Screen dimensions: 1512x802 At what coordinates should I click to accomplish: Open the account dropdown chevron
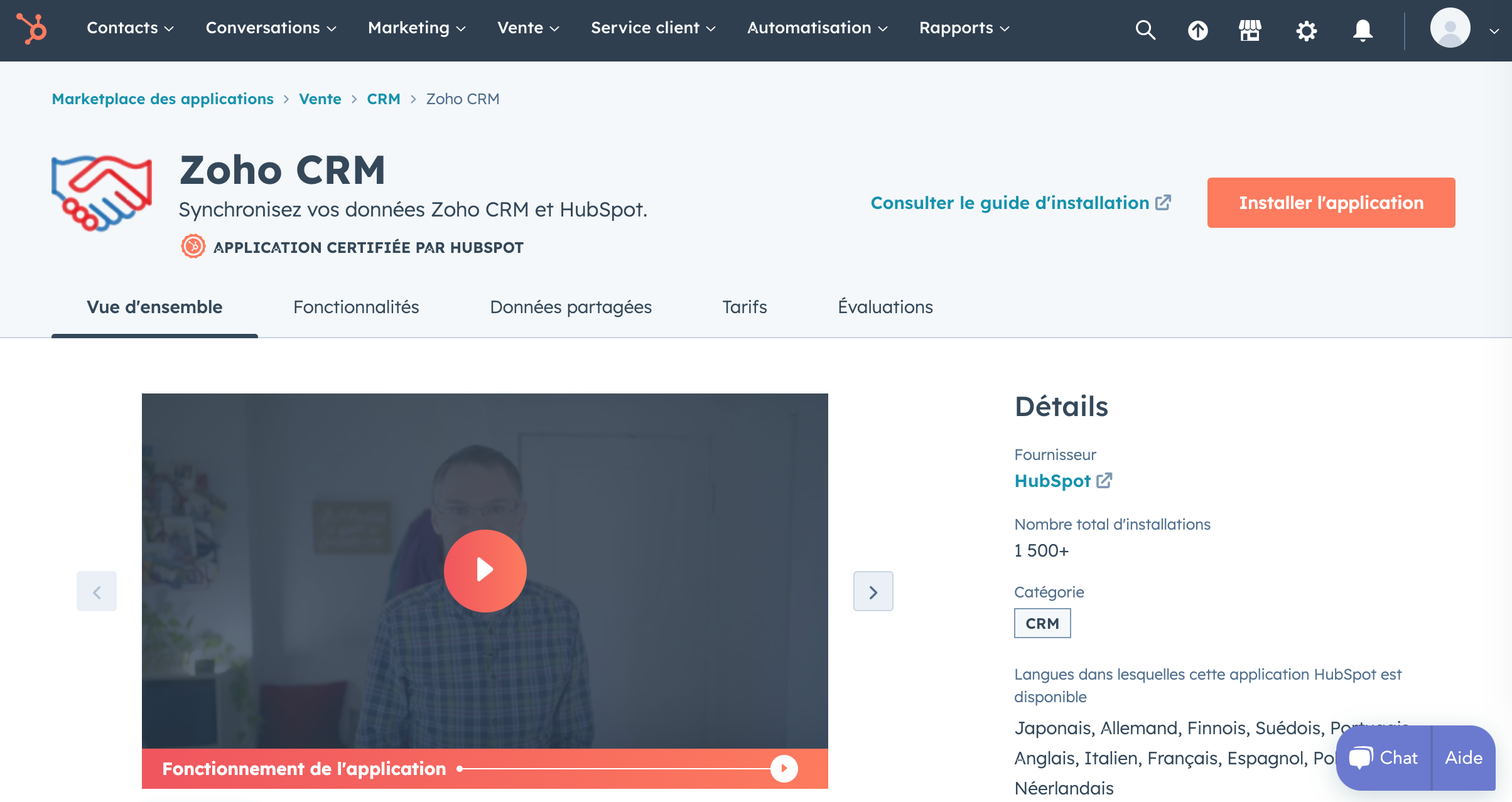pos(1494,30)
